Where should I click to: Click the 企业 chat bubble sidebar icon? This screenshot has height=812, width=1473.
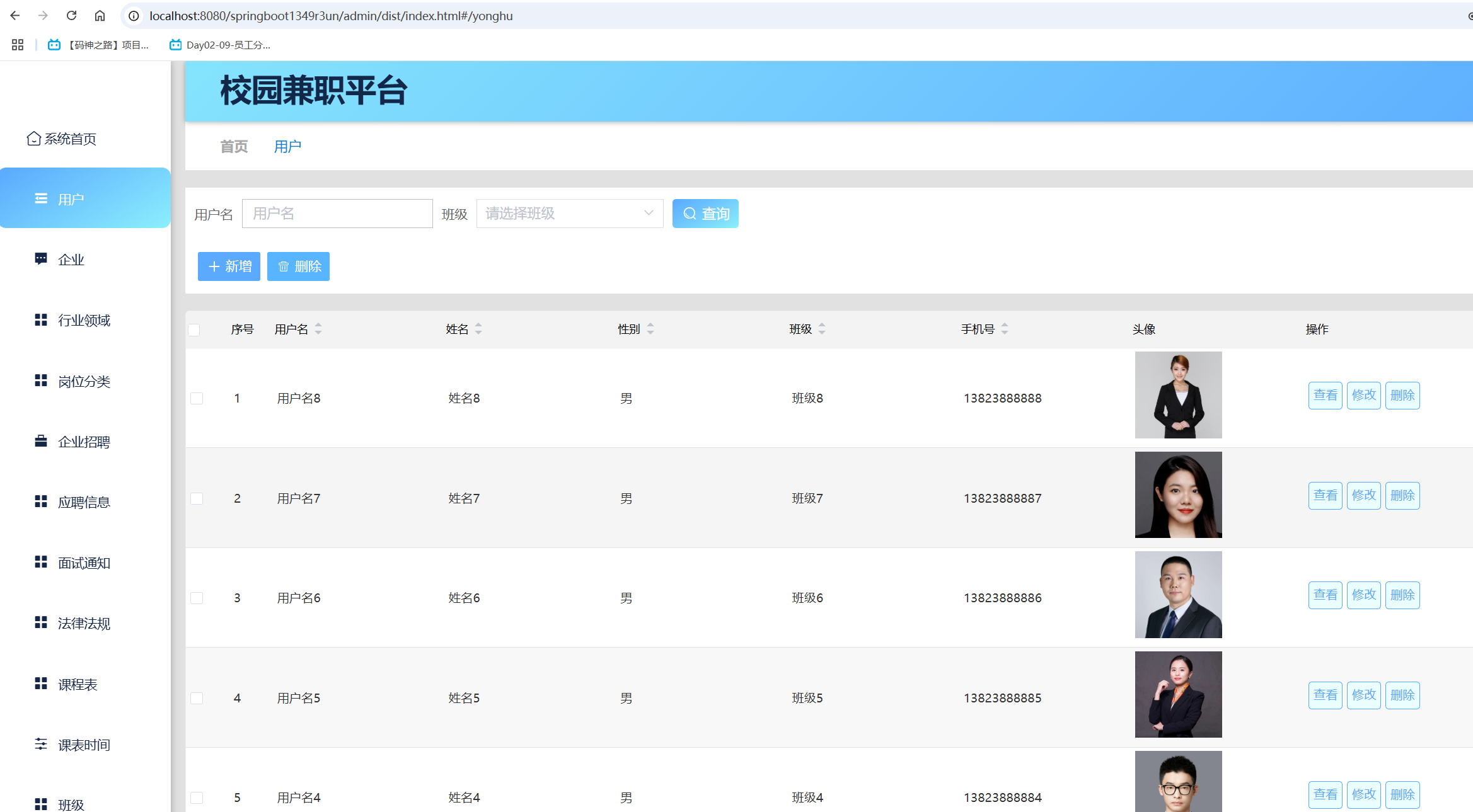(41, 259)
